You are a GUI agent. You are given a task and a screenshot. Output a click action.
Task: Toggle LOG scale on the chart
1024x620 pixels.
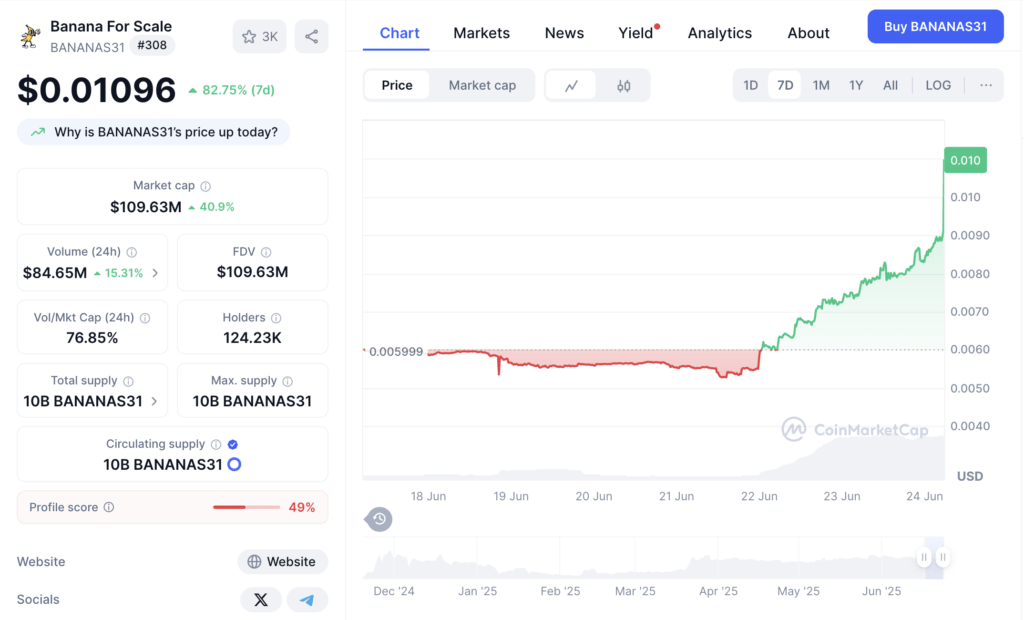(x=938, y=86)
